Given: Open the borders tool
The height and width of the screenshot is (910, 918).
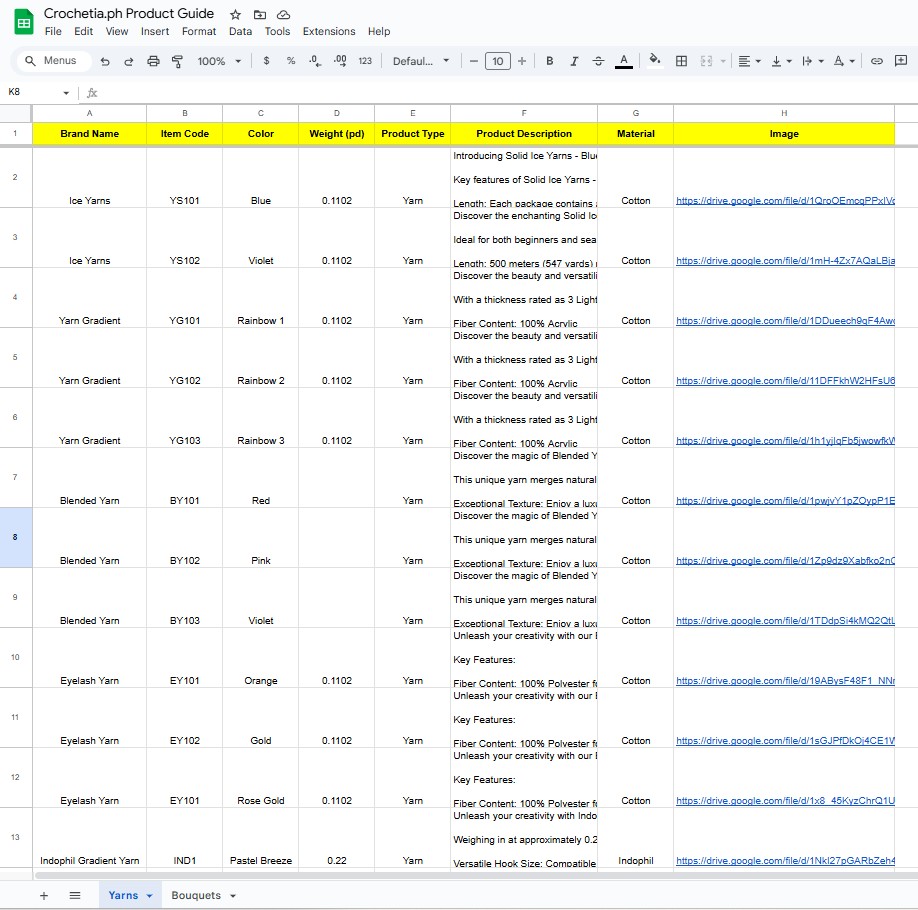Looking at the screenshot, I should (x=681, y=60).
